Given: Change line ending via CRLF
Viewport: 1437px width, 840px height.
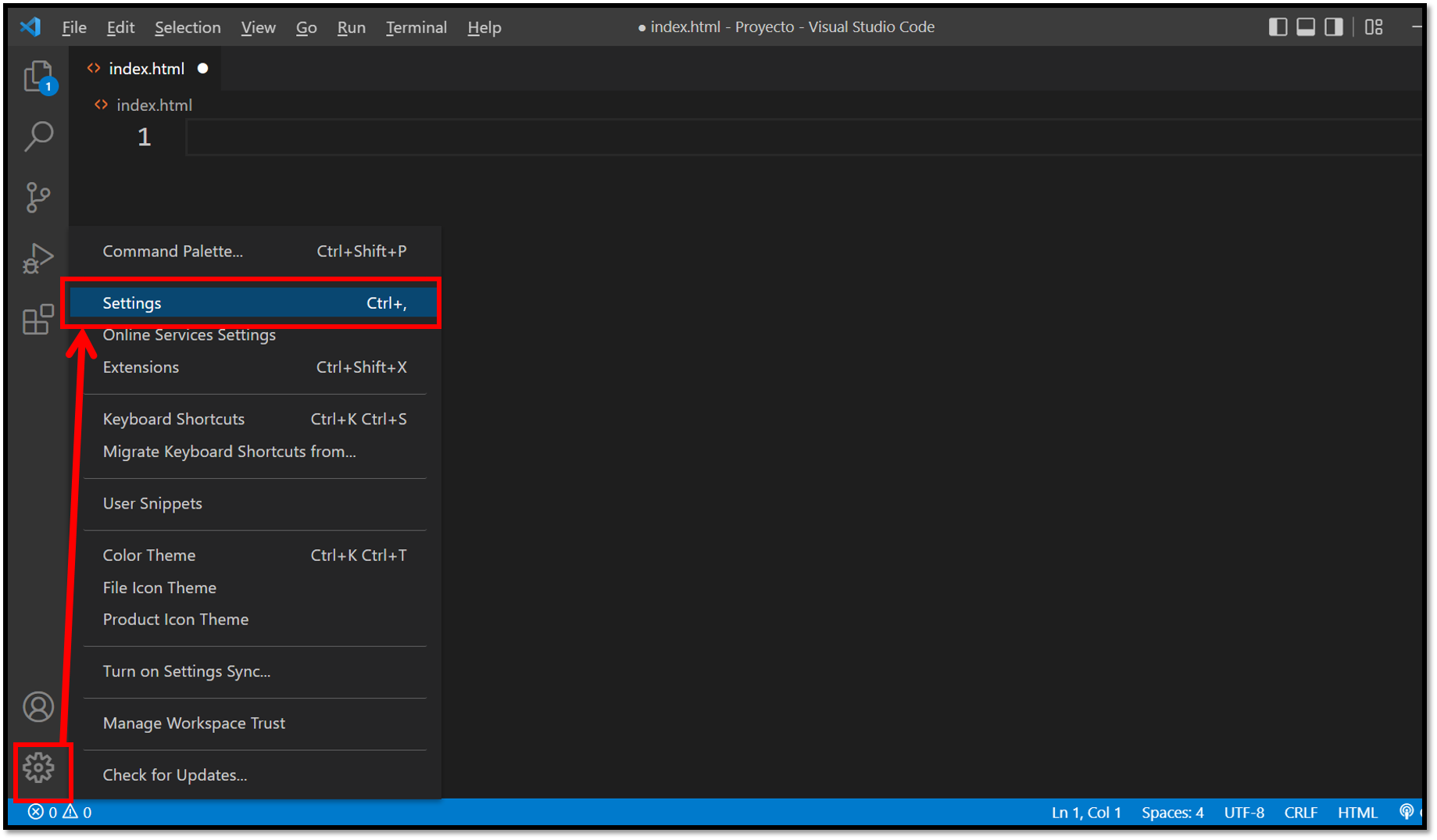Looking at the screenshot, I should (1301, 813).
